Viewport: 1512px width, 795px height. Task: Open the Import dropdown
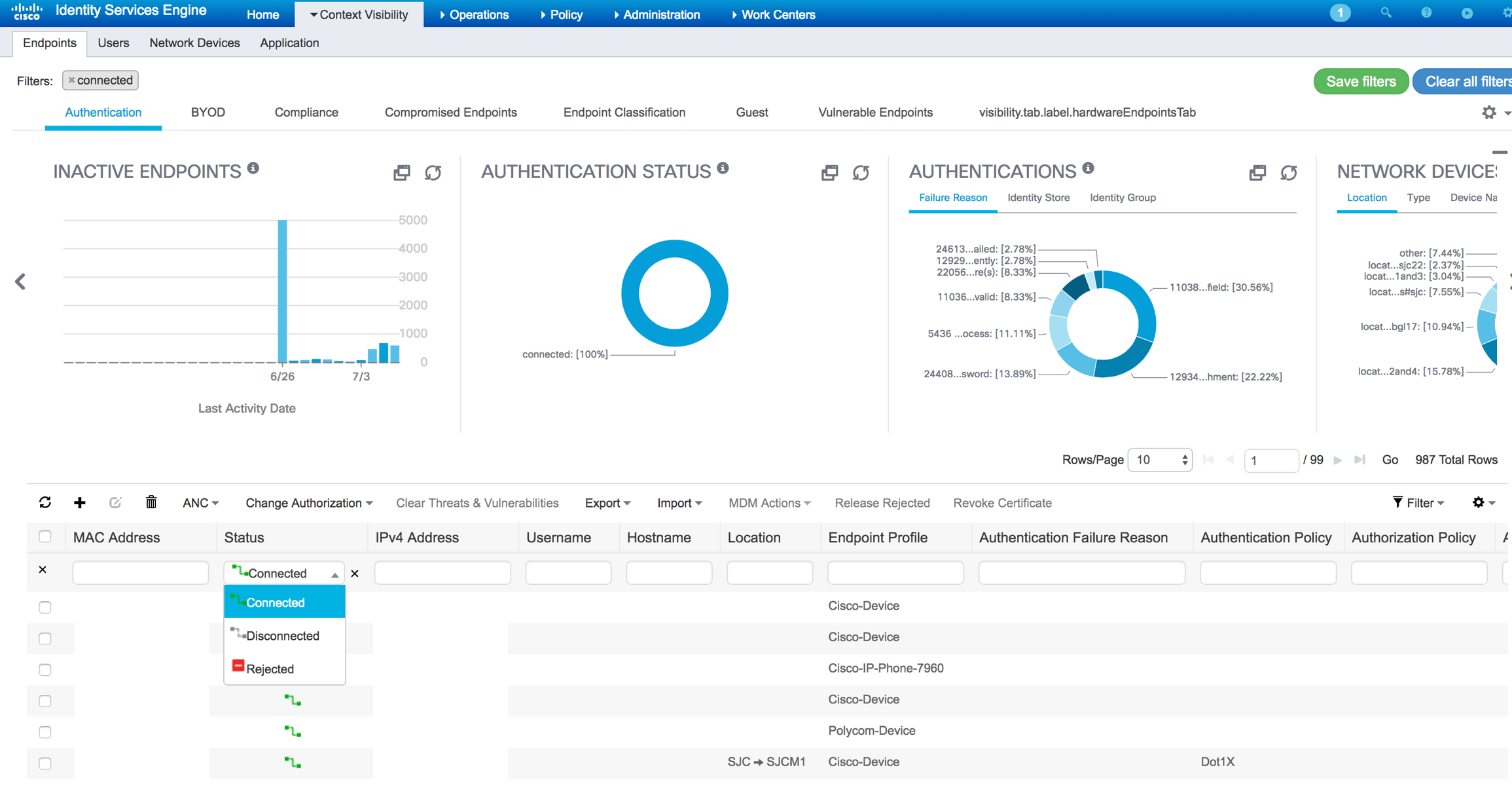[x=679, y=503]
